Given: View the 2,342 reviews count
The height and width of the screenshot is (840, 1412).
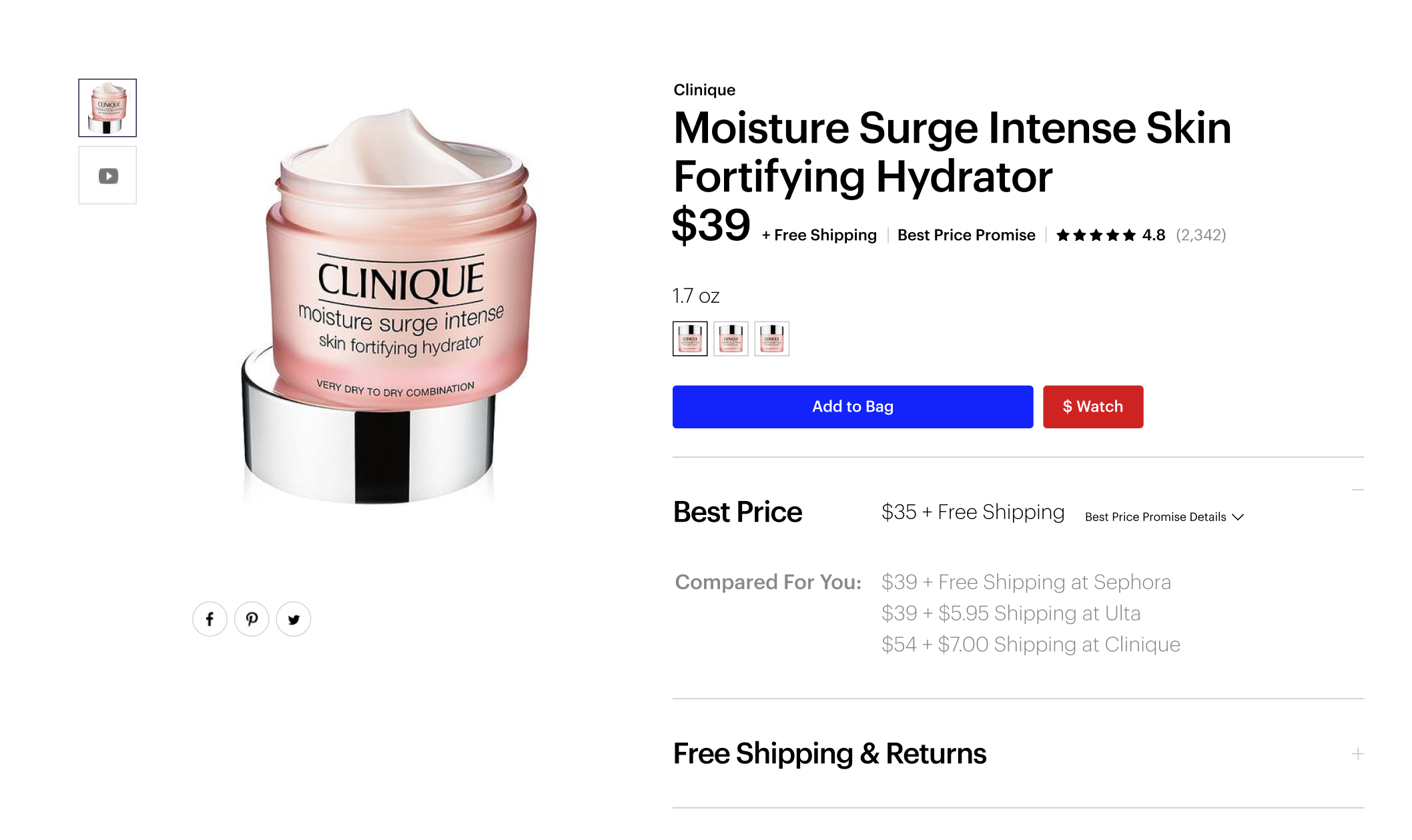Looking at the screenshot, I should [x=1200, y=235].
